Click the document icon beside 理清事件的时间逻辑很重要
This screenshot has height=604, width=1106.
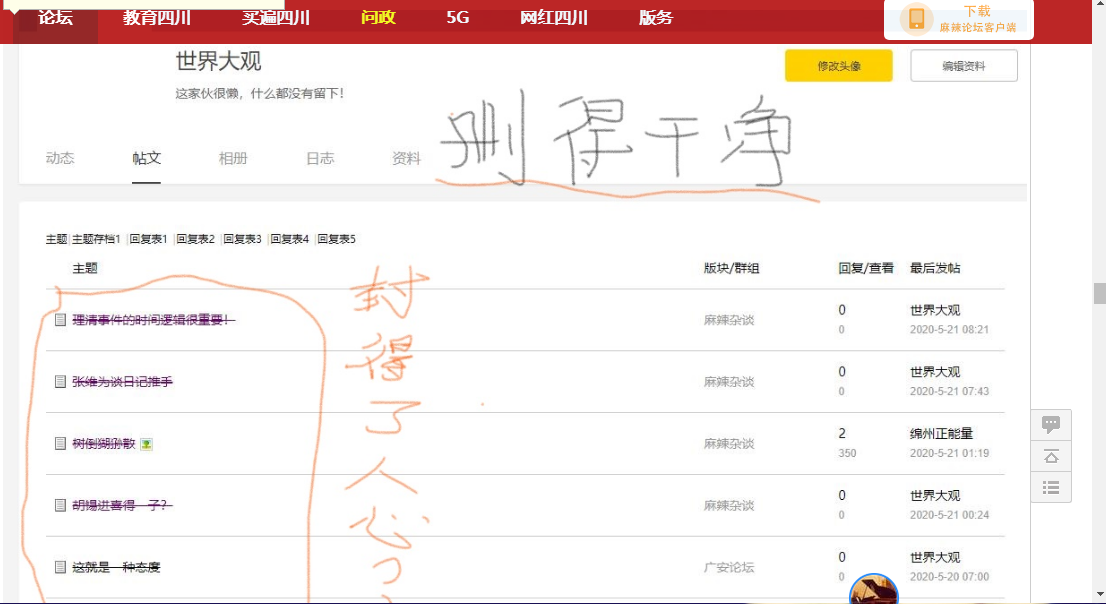[x=61, y=320]
